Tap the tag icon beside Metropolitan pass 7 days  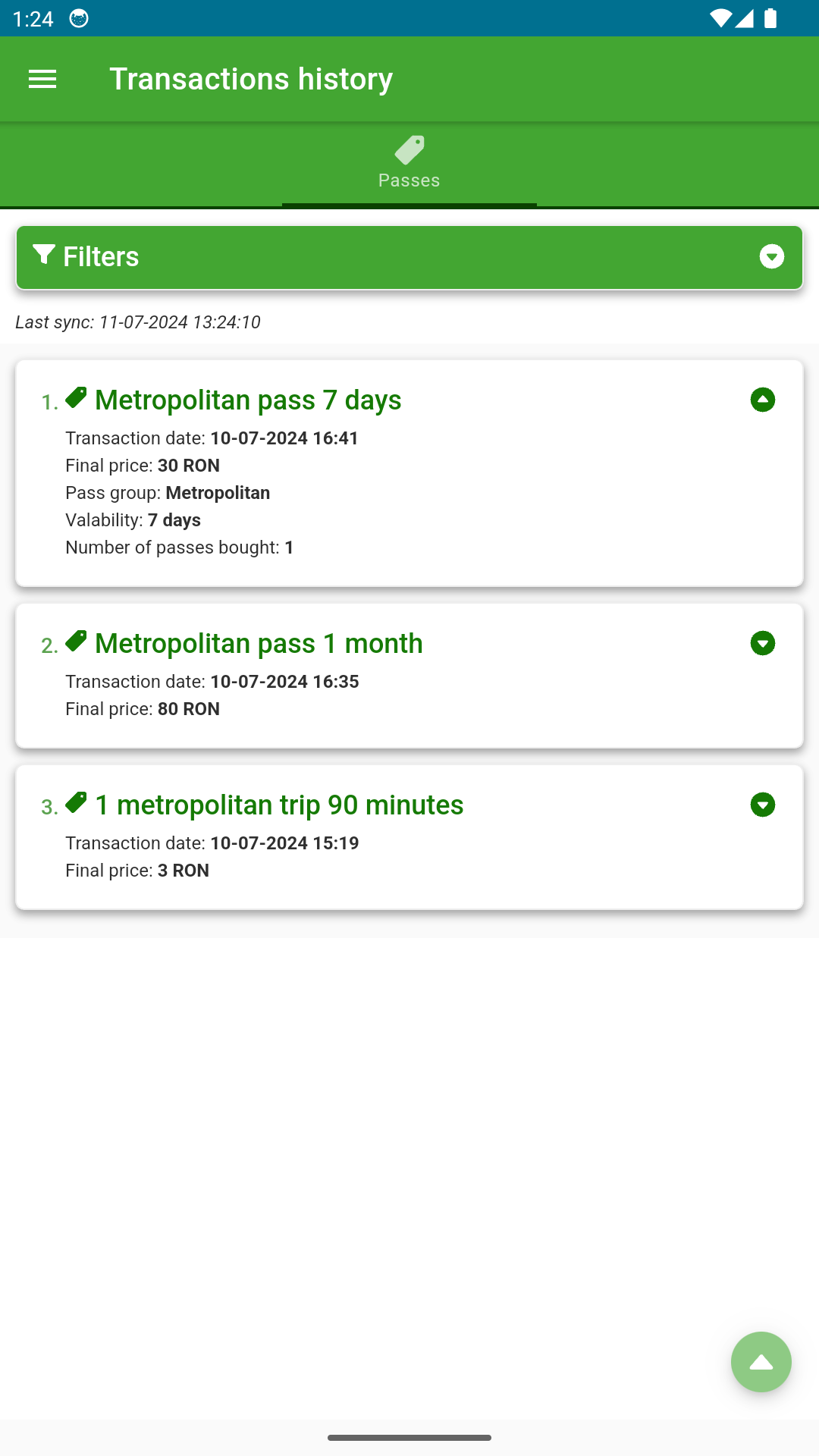pos(76,398)
